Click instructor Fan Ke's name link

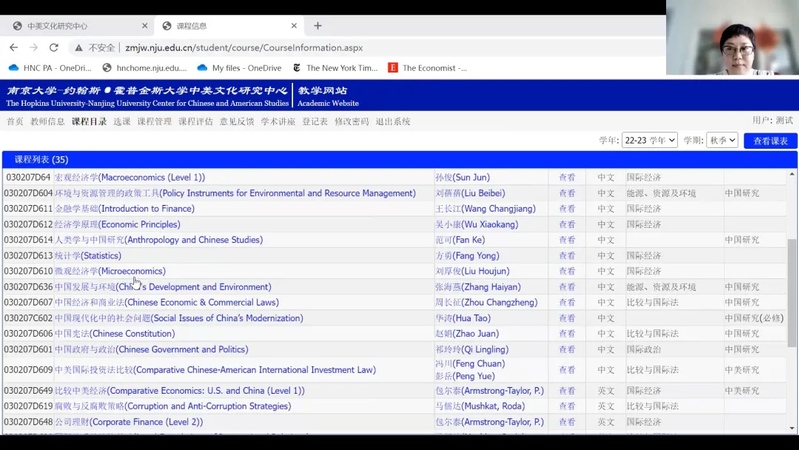pyautogui.click(x=460, y=240)
